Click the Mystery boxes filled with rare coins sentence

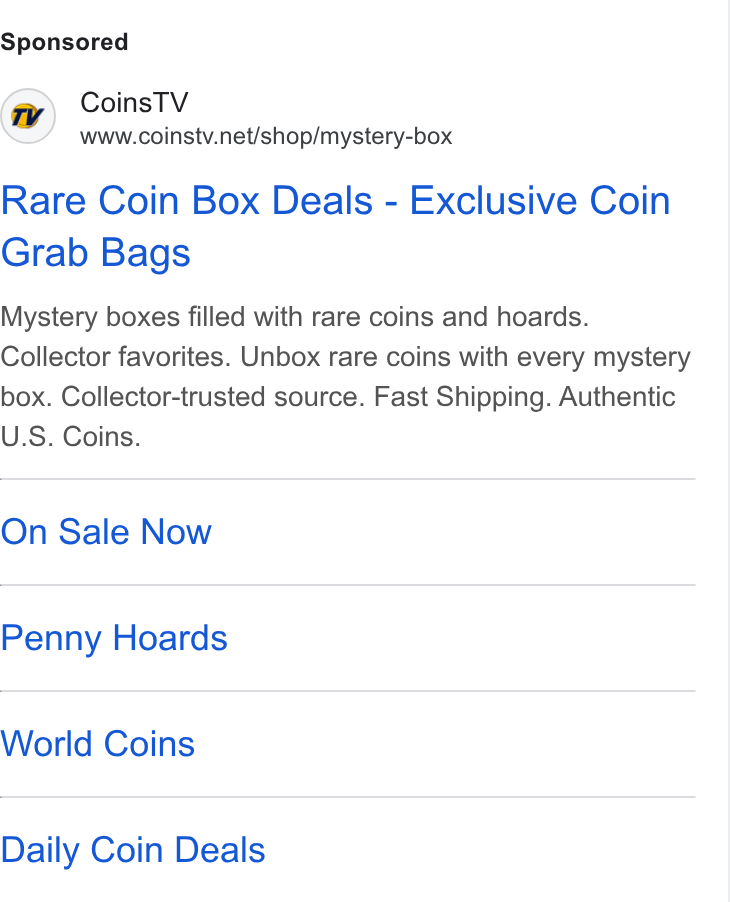295,317
